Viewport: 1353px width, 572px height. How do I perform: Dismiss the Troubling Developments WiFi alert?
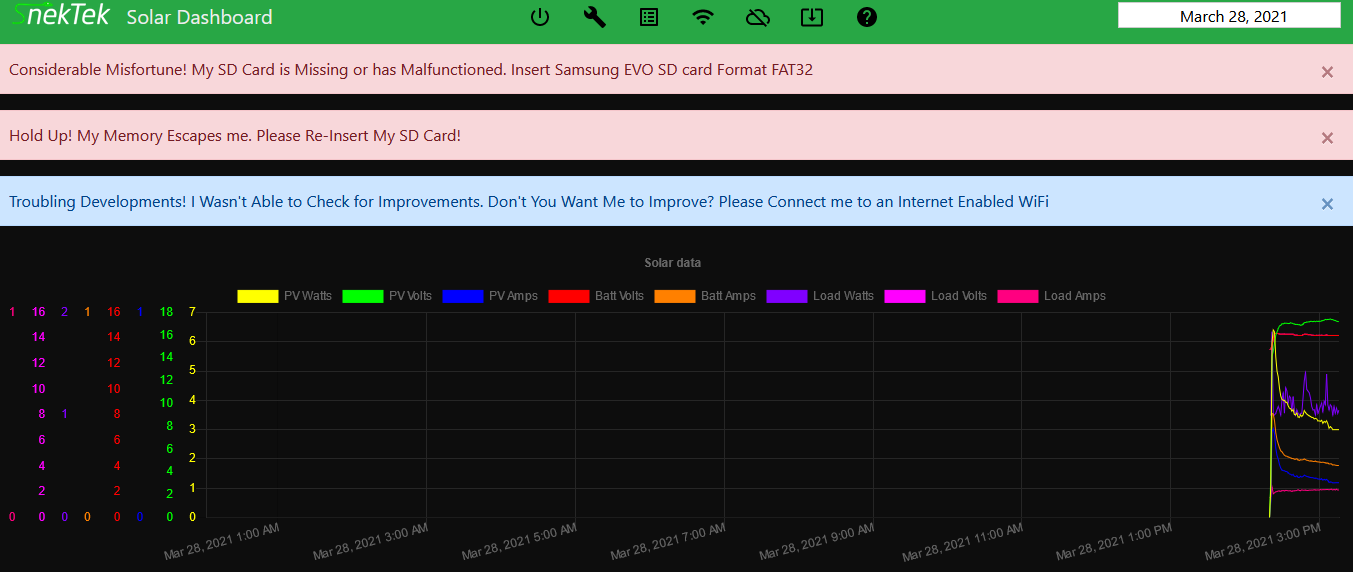click(1327, 203)
